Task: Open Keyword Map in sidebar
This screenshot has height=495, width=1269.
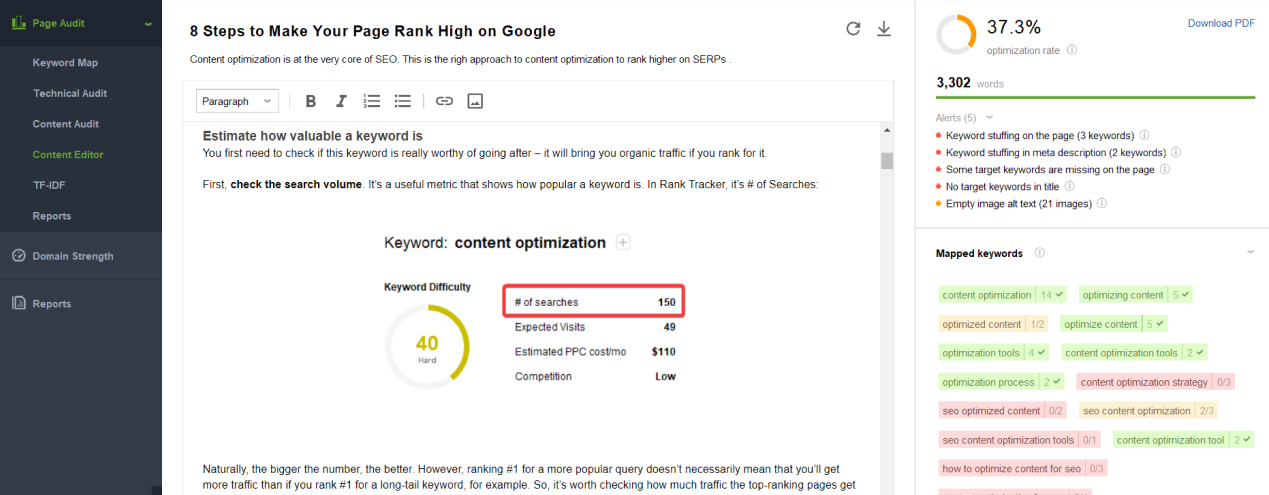Action: coord(65,63)
